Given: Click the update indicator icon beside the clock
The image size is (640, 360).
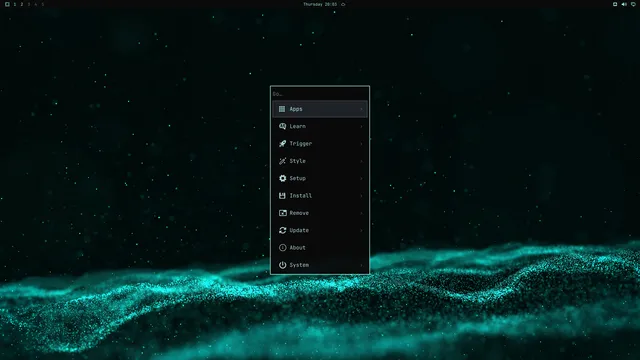Looking at the screenshot, I should (343, 4).
